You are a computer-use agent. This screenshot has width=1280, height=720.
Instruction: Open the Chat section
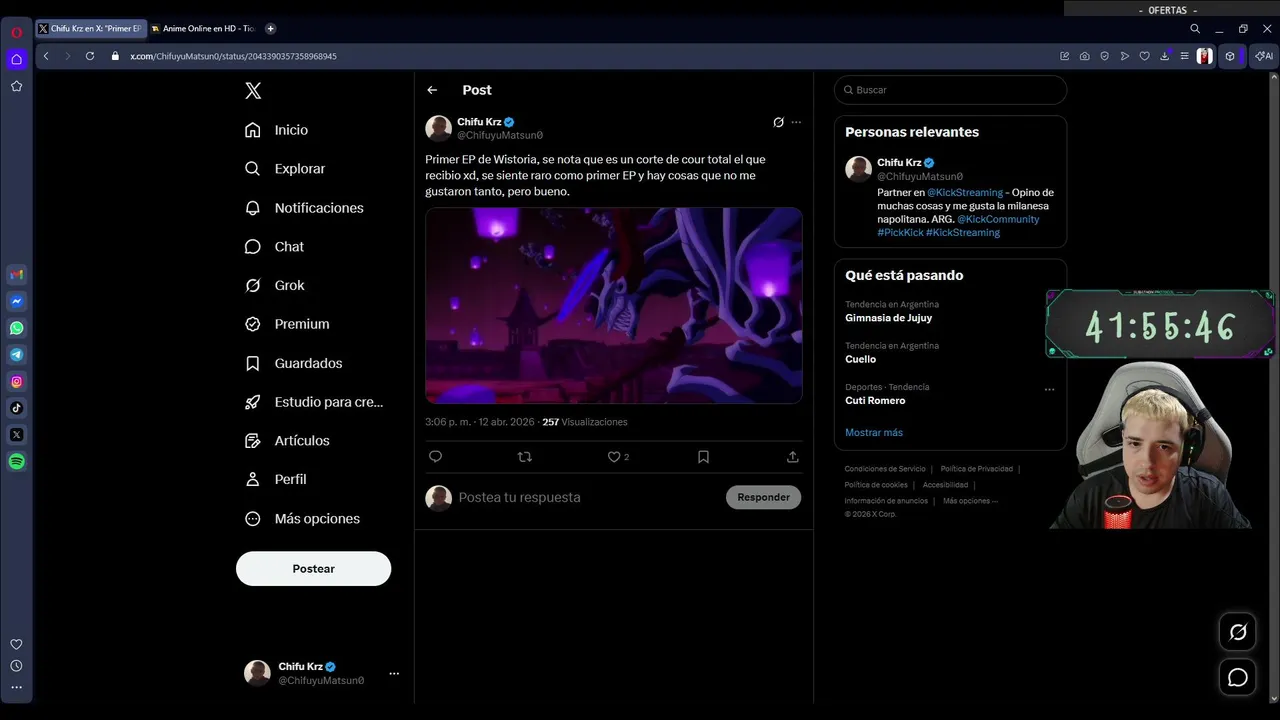275,247
